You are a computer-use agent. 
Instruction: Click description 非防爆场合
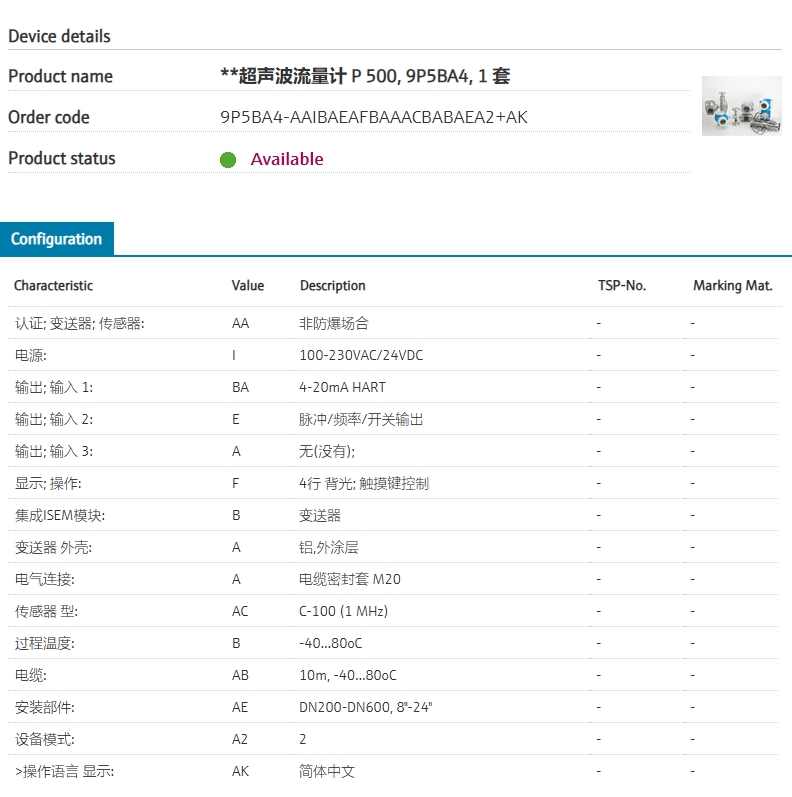pos(333,323)
